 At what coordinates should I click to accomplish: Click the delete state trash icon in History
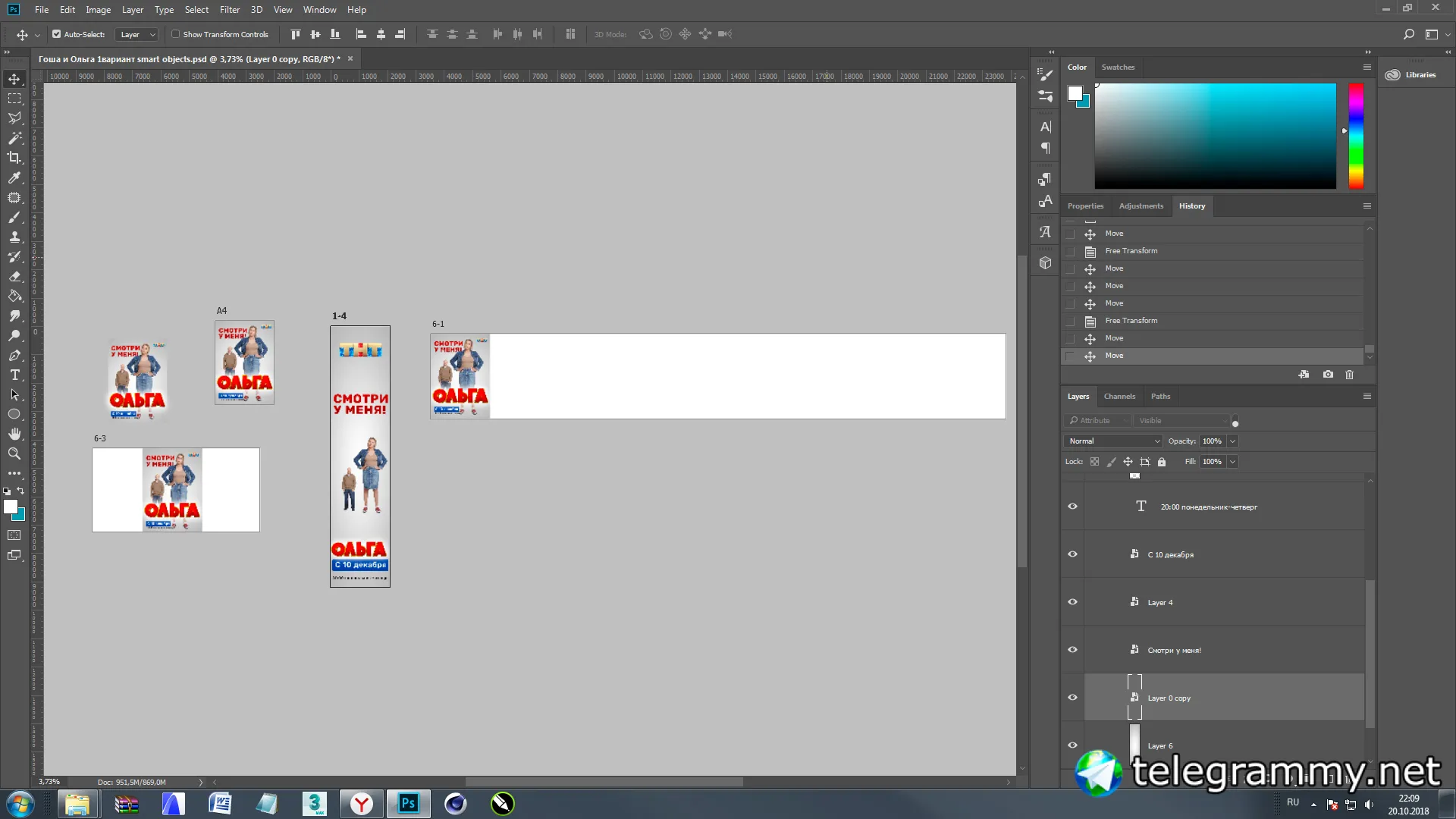click(1349, 375)
